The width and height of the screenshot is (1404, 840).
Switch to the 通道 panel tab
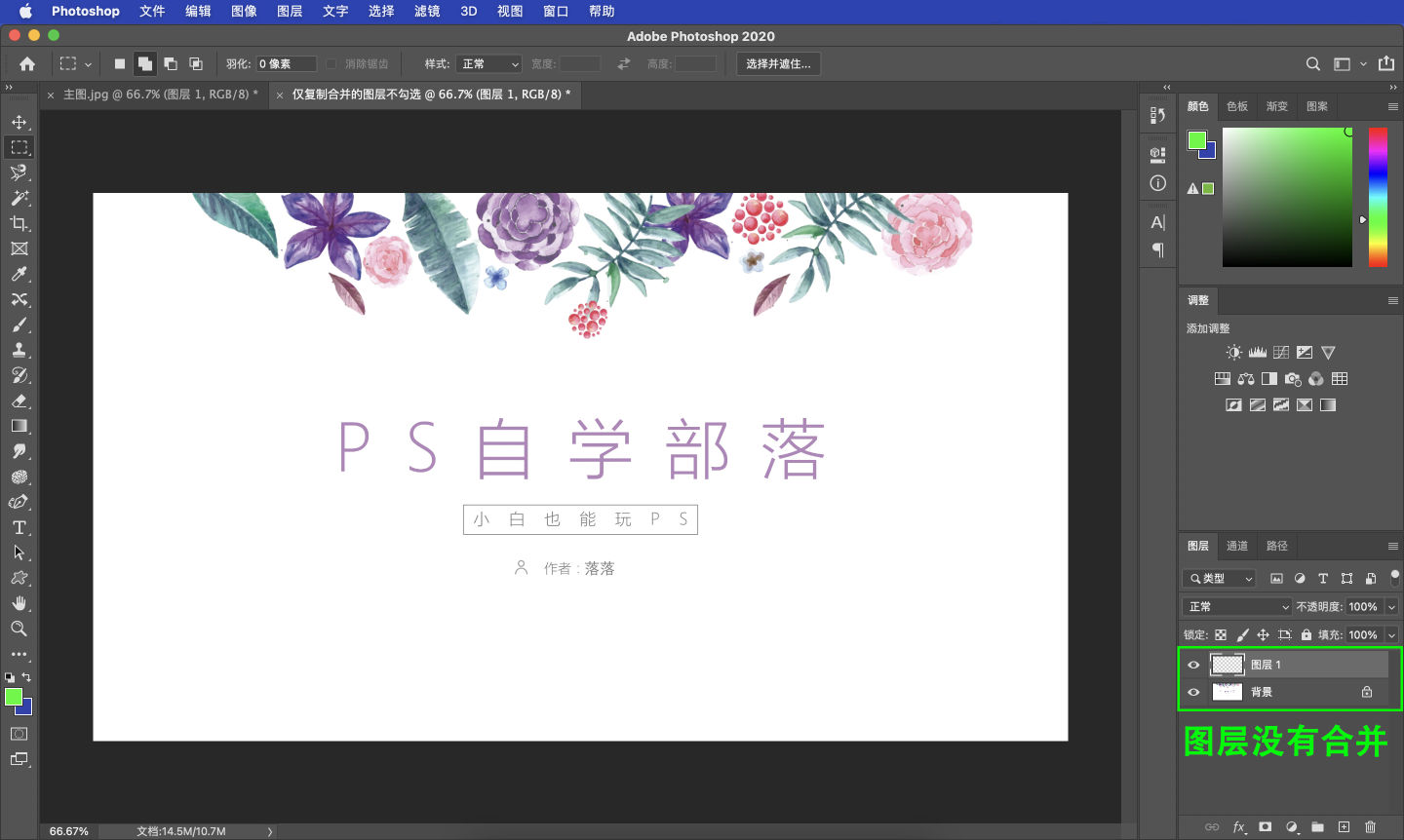click(x=1236, y=546)
